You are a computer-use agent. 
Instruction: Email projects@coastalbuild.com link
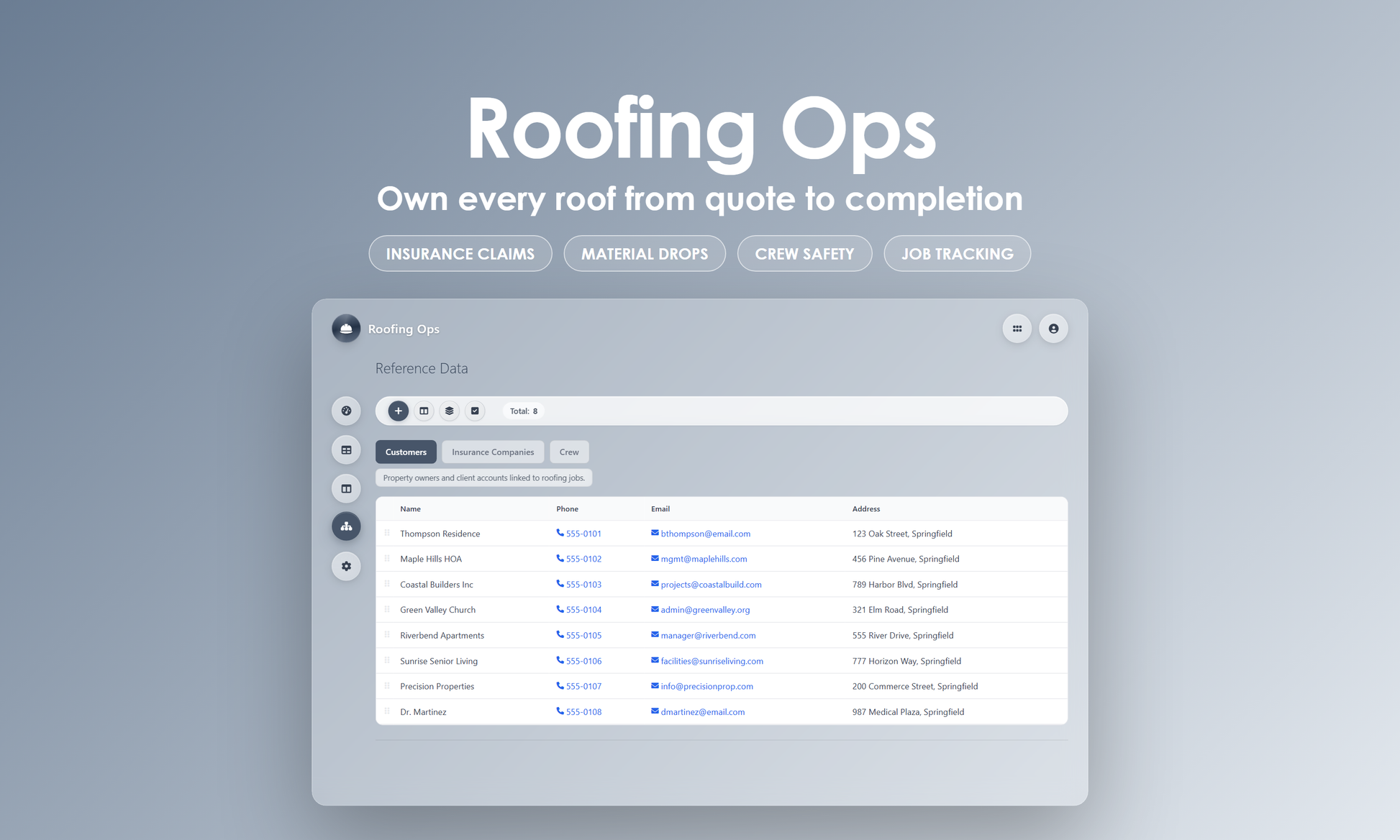(x=711, y=585)
